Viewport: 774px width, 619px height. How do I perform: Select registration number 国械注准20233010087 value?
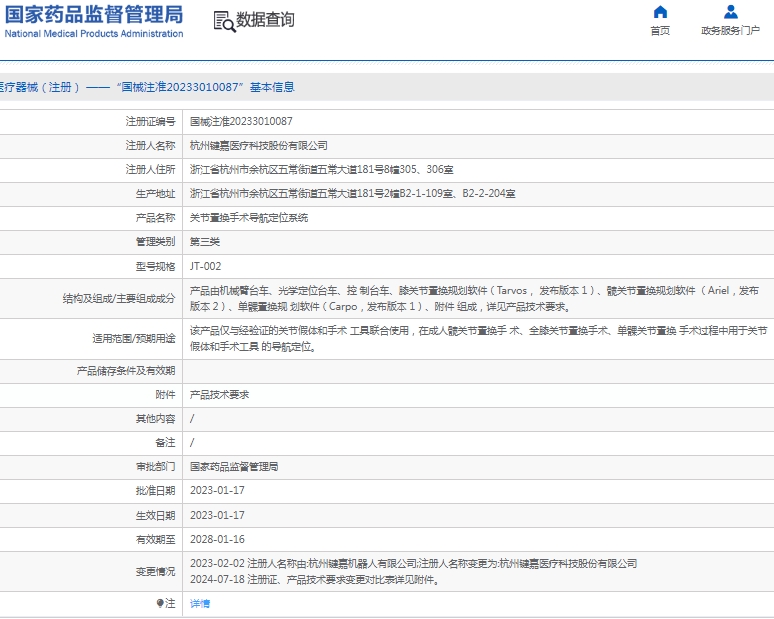pyautogui.click(x=241, y=121)
